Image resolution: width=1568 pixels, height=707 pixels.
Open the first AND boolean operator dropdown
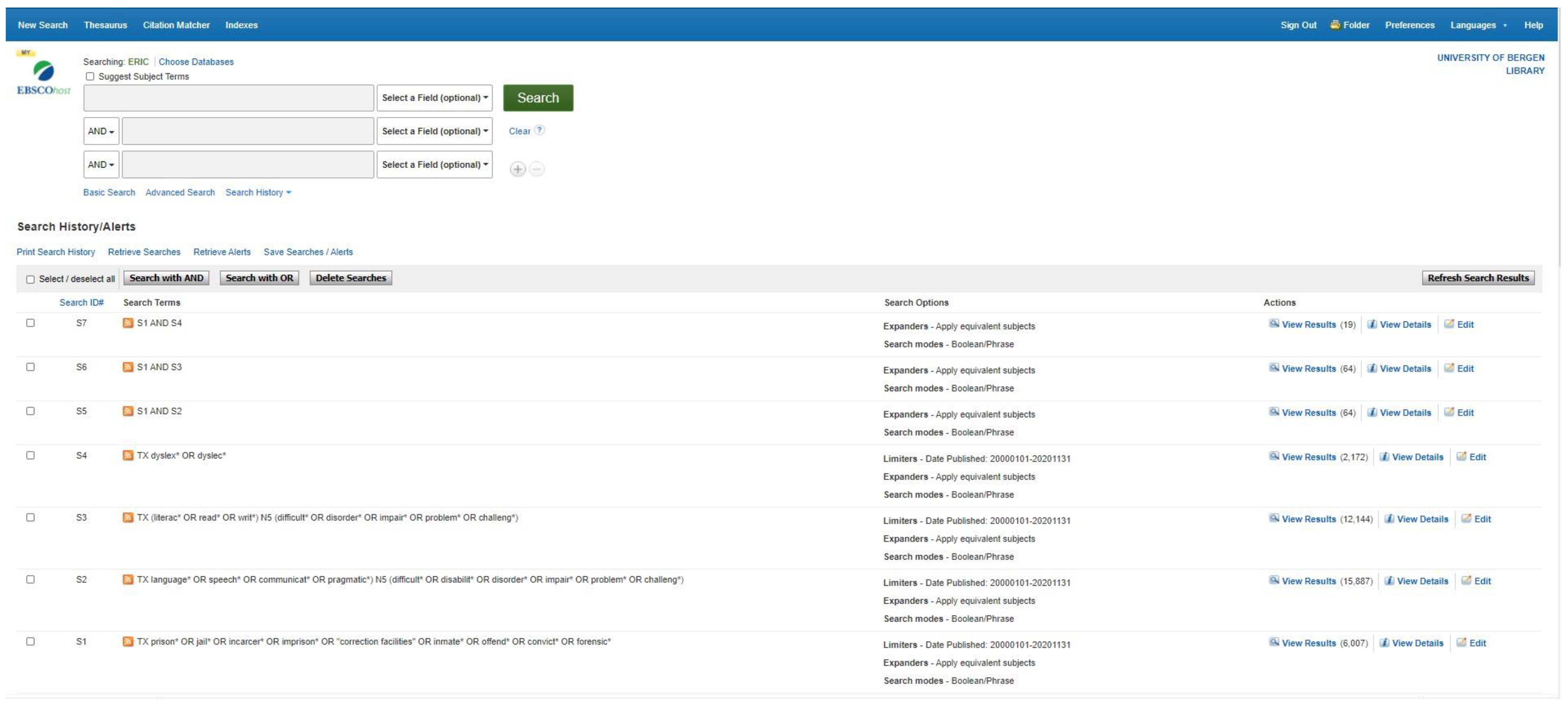click(101, 132)
